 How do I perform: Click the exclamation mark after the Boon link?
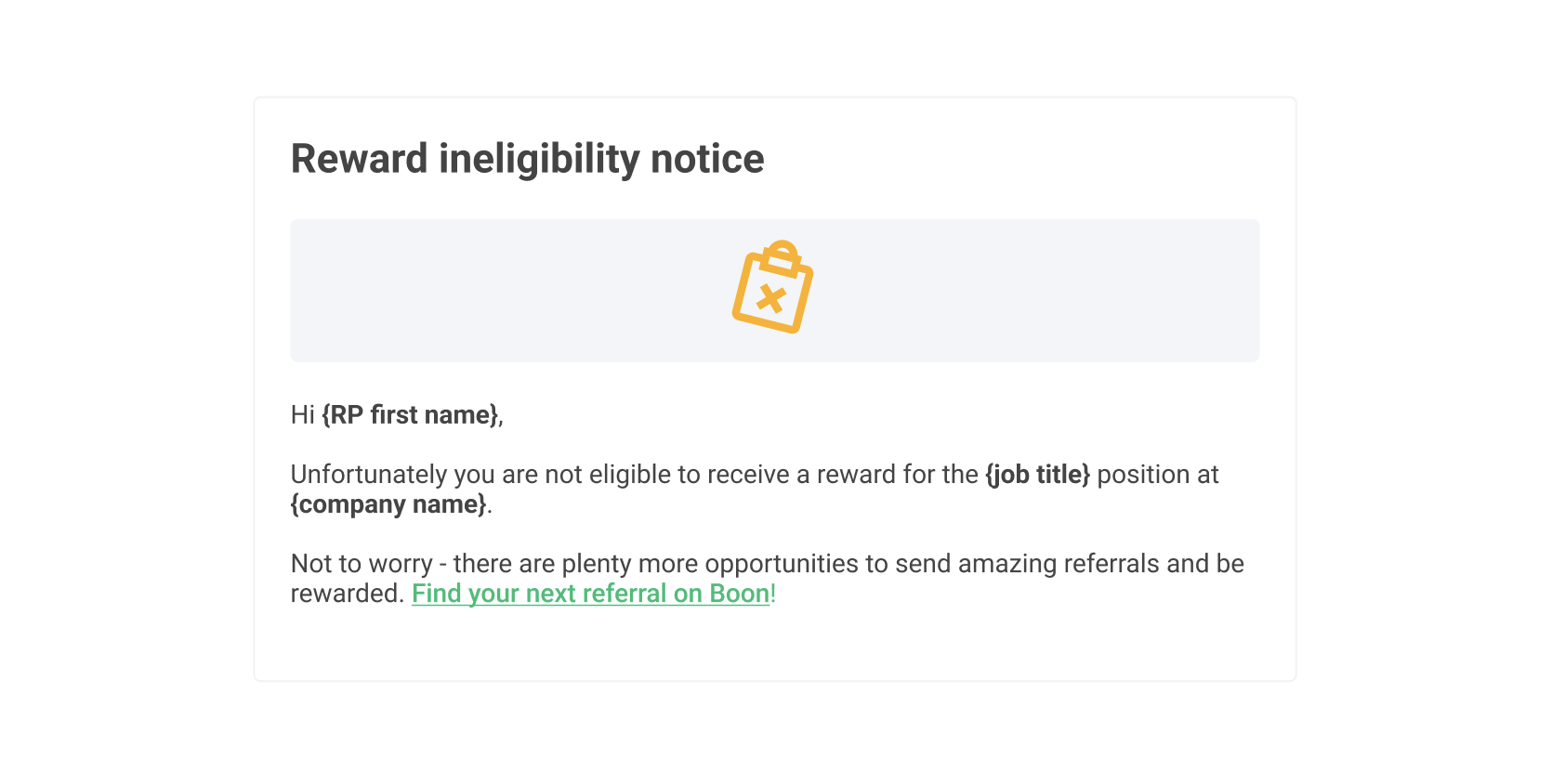point(773,594)
